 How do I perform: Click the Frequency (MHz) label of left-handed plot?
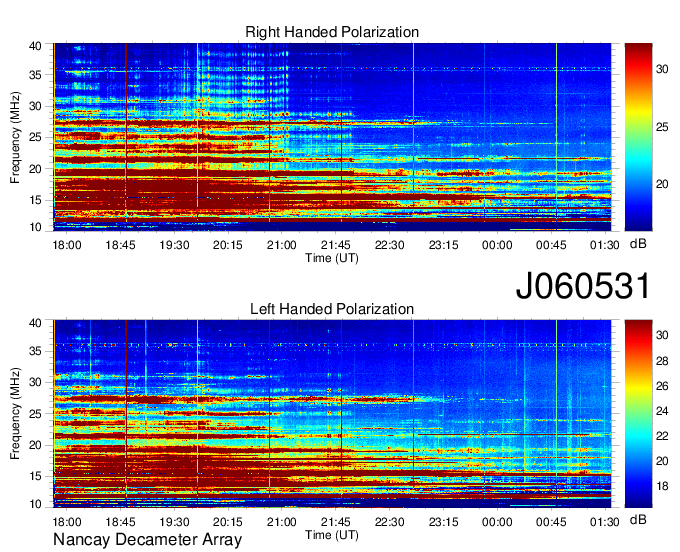pos(15,414)
